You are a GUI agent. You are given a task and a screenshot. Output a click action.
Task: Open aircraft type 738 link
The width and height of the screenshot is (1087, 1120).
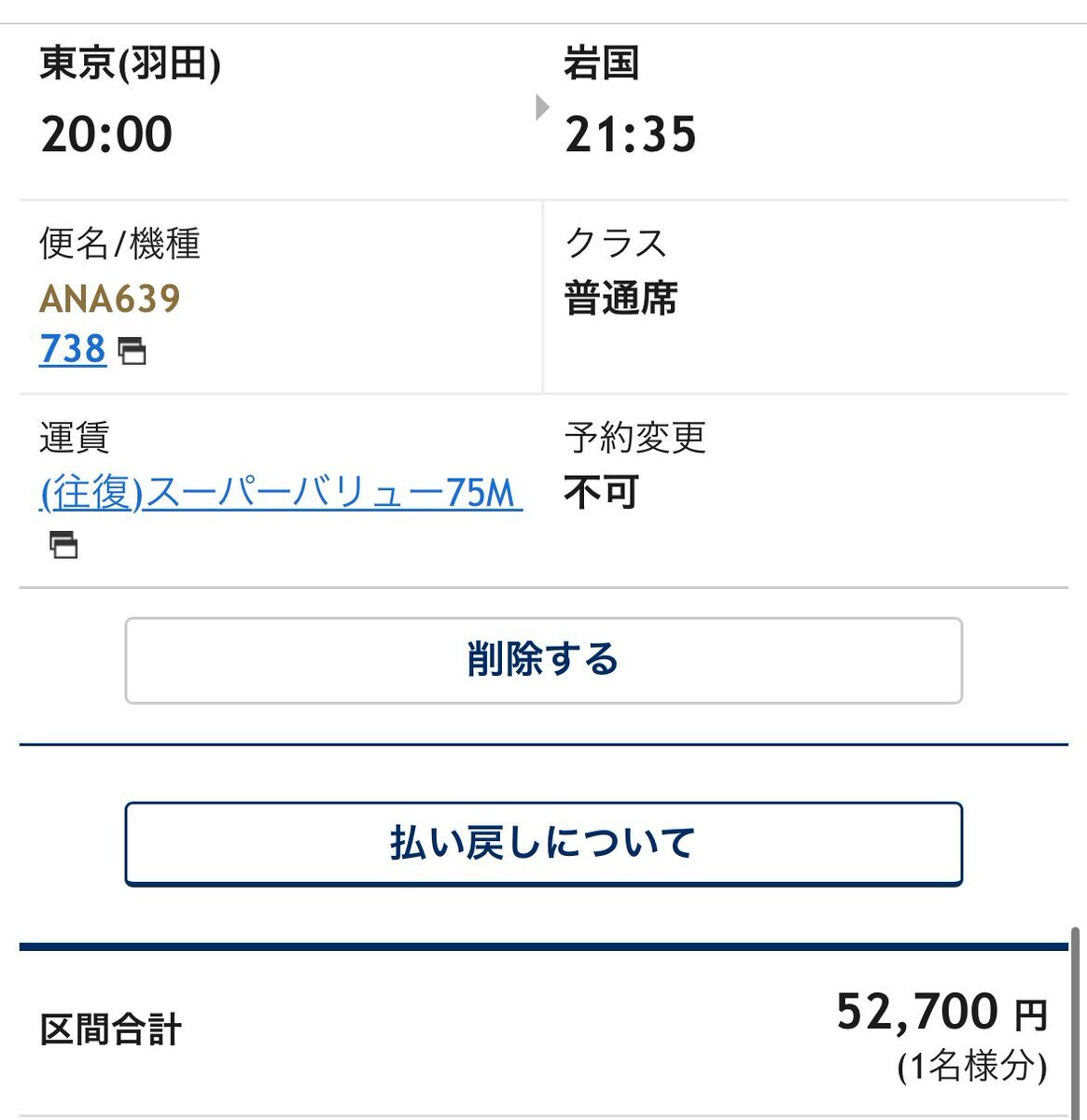pos(73,349)
